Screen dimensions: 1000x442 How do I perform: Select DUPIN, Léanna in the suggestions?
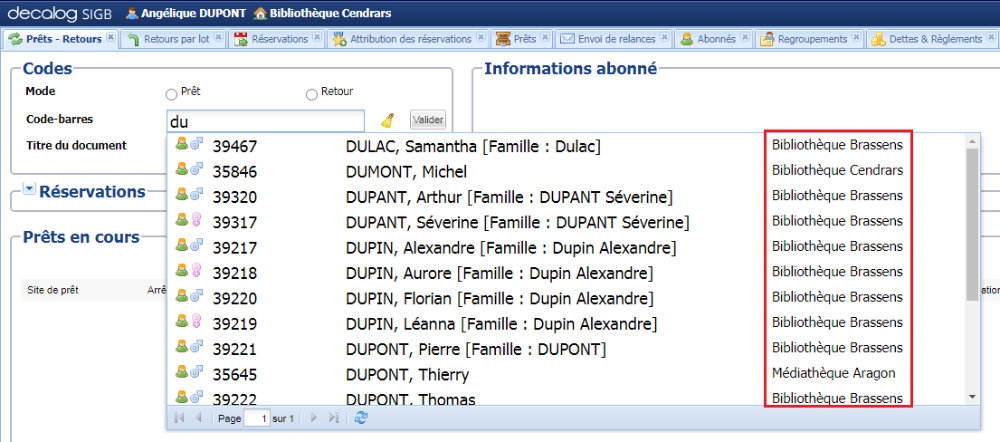(x=501, y=324)
